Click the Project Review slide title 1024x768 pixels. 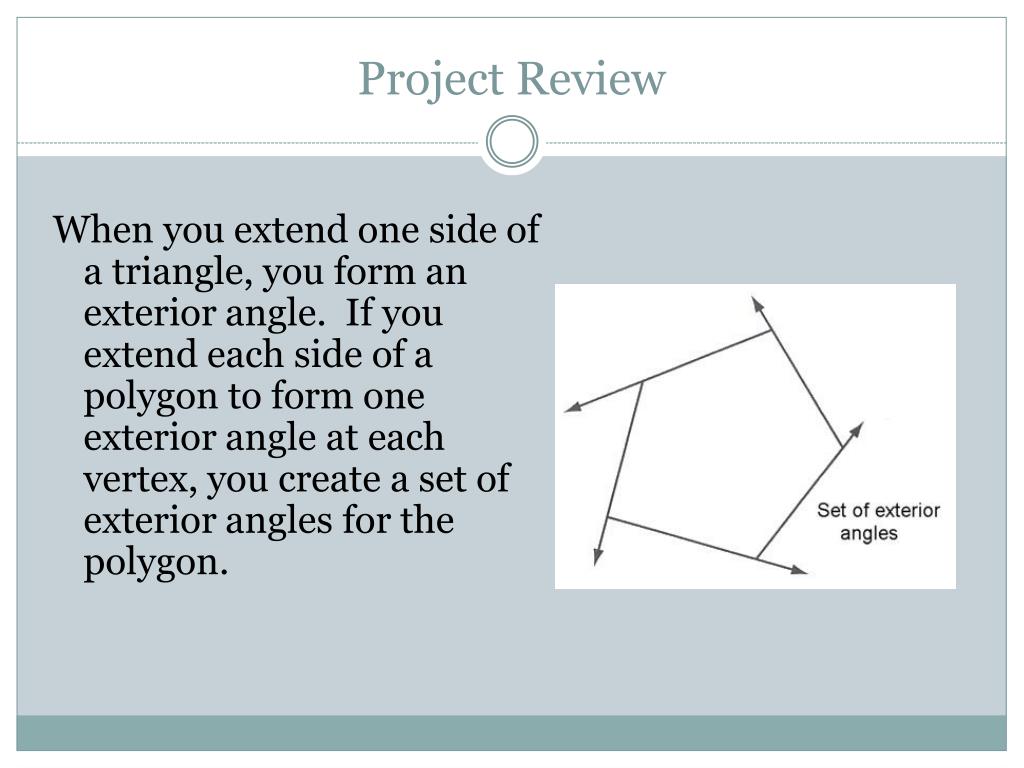point(512,79)
